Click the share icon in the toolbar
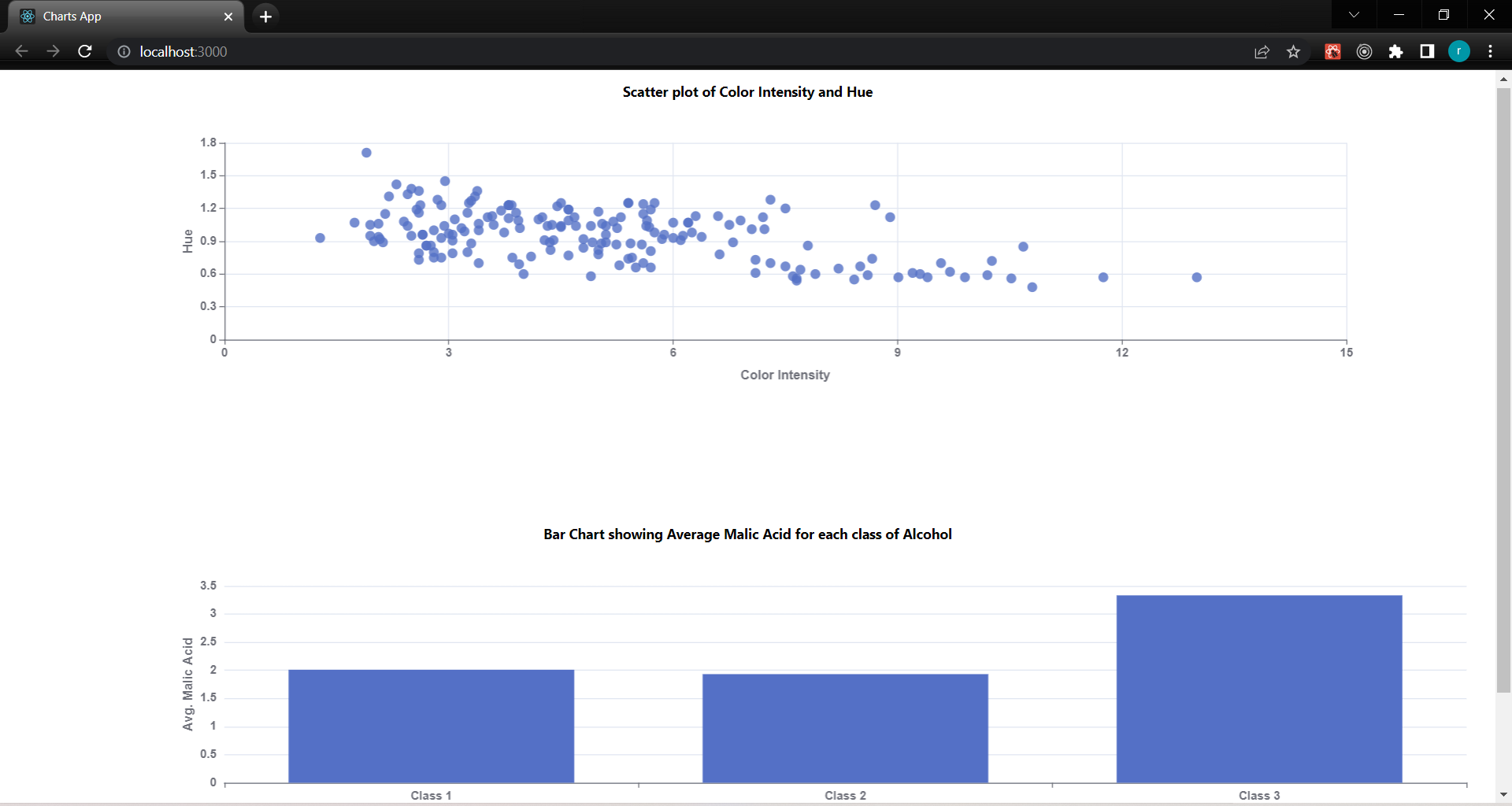The image size is (1512, 806). (x=1262, y=51)
